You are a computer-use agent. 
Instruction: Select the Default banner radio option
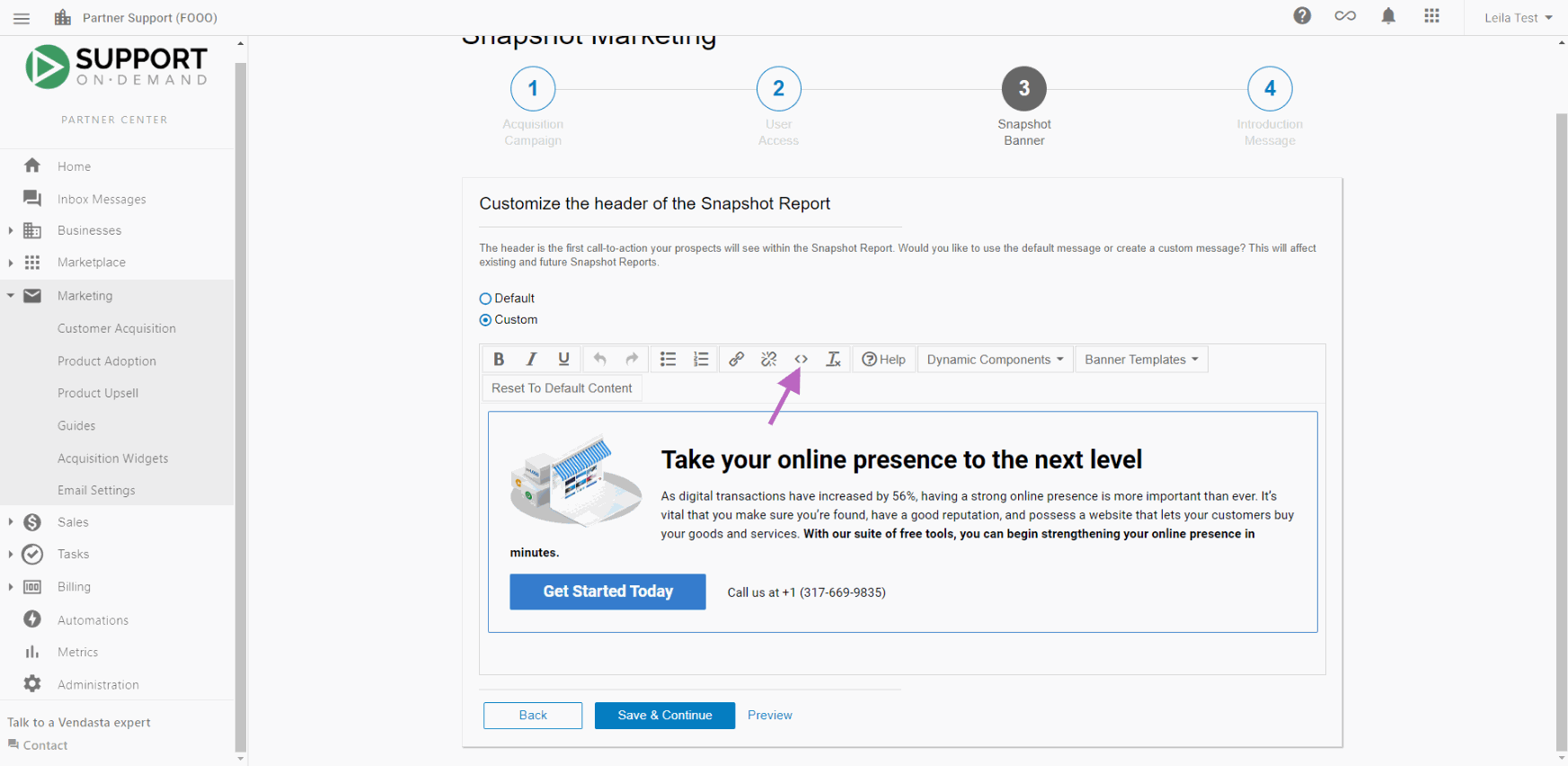[485, 298]
